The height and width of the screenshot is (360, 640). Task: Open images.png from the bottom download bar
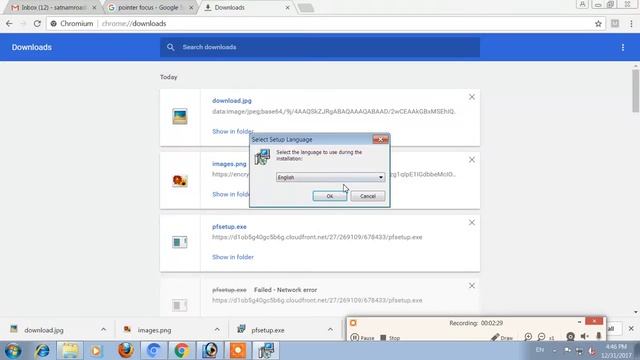pyautogui.click(x=154, y=330)
